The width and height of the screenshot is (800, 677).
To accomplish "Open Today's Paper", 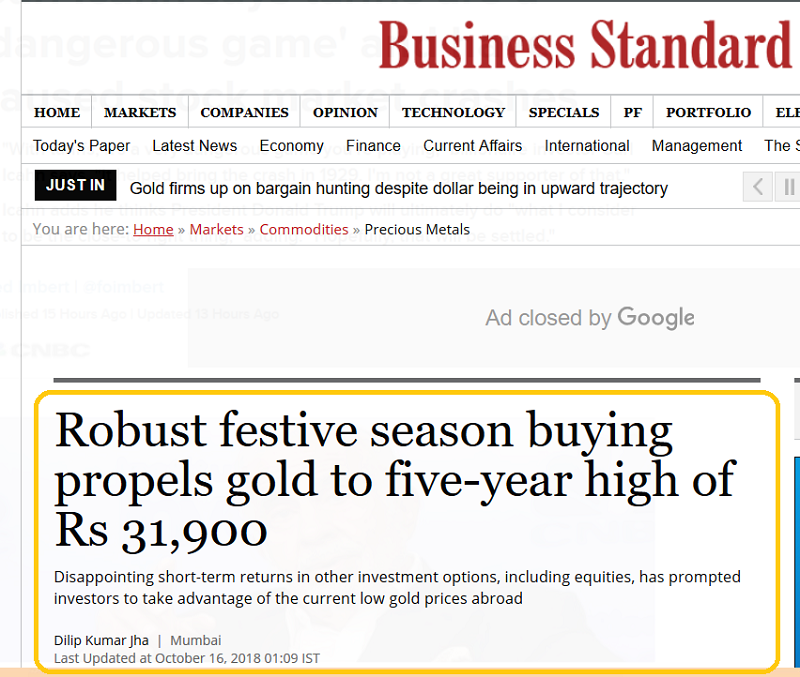I will pyautogui.click(x=81, y=146).
